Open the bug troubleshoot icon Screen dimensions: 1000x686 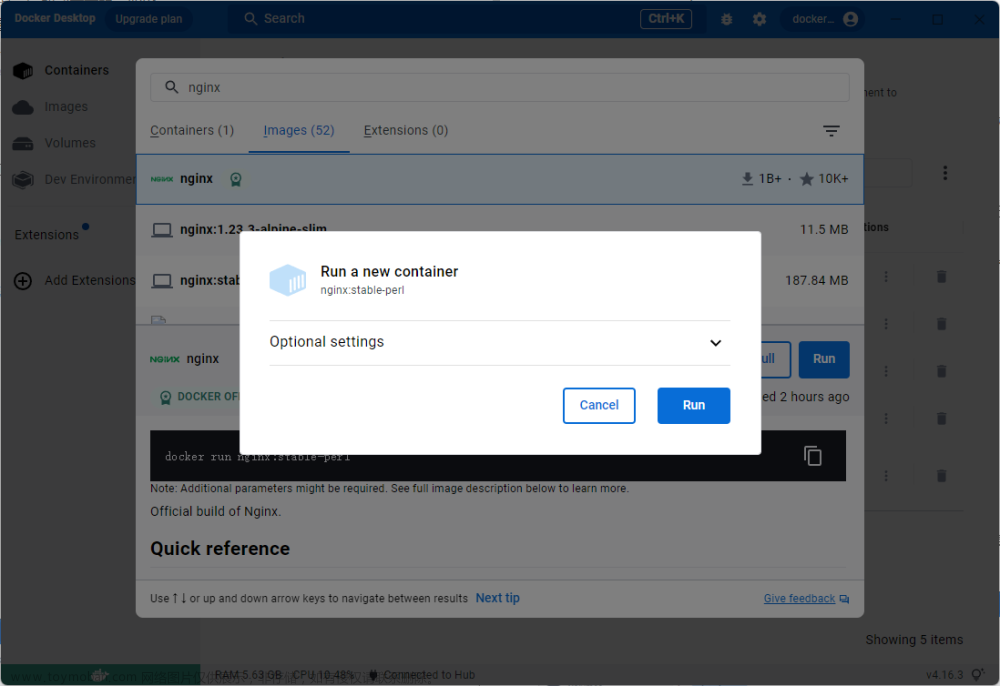click(726, 19)
